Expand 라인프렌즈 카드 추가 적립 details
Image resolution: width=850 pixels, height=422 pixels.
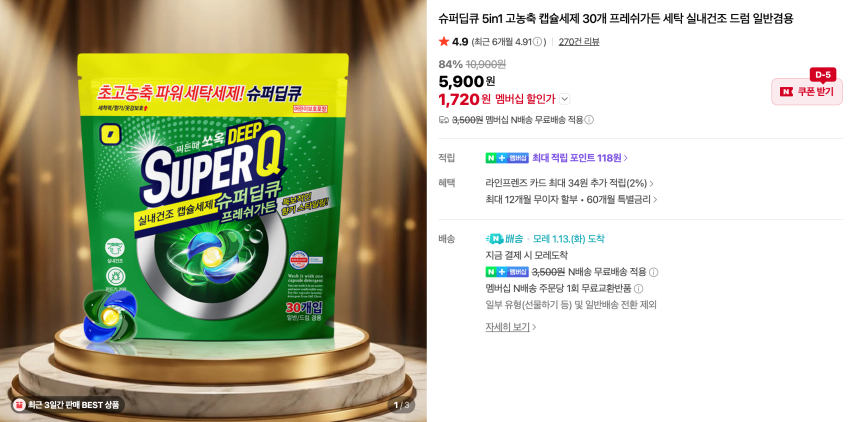(570, 183)
